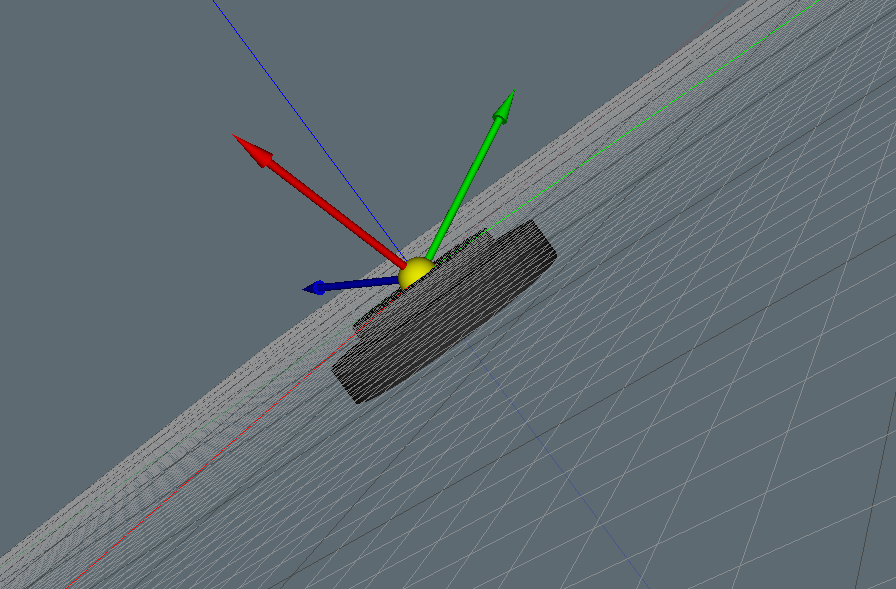
Task: Click the blue Z-axis arrow of the gizmo
Action: [351, 285]
